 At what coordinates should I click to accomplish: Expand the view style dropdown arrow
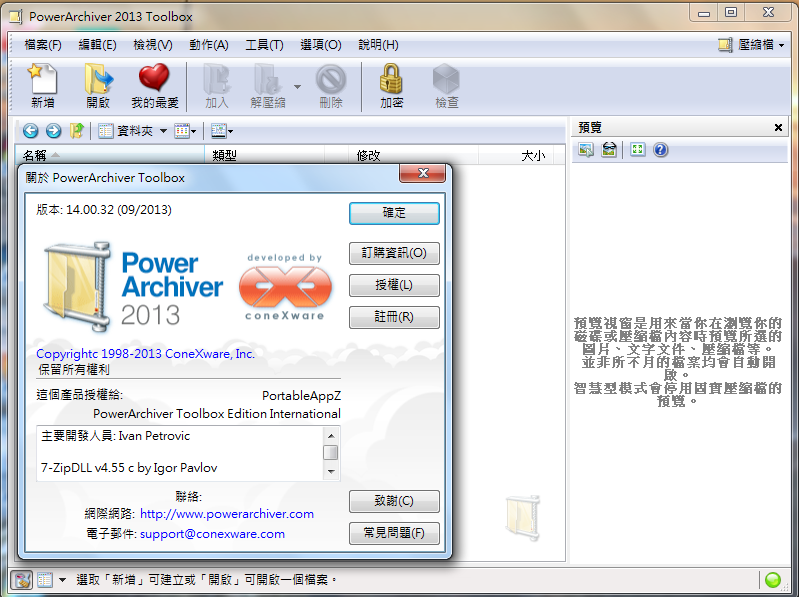pyautogui.click(x=194, y=131)
